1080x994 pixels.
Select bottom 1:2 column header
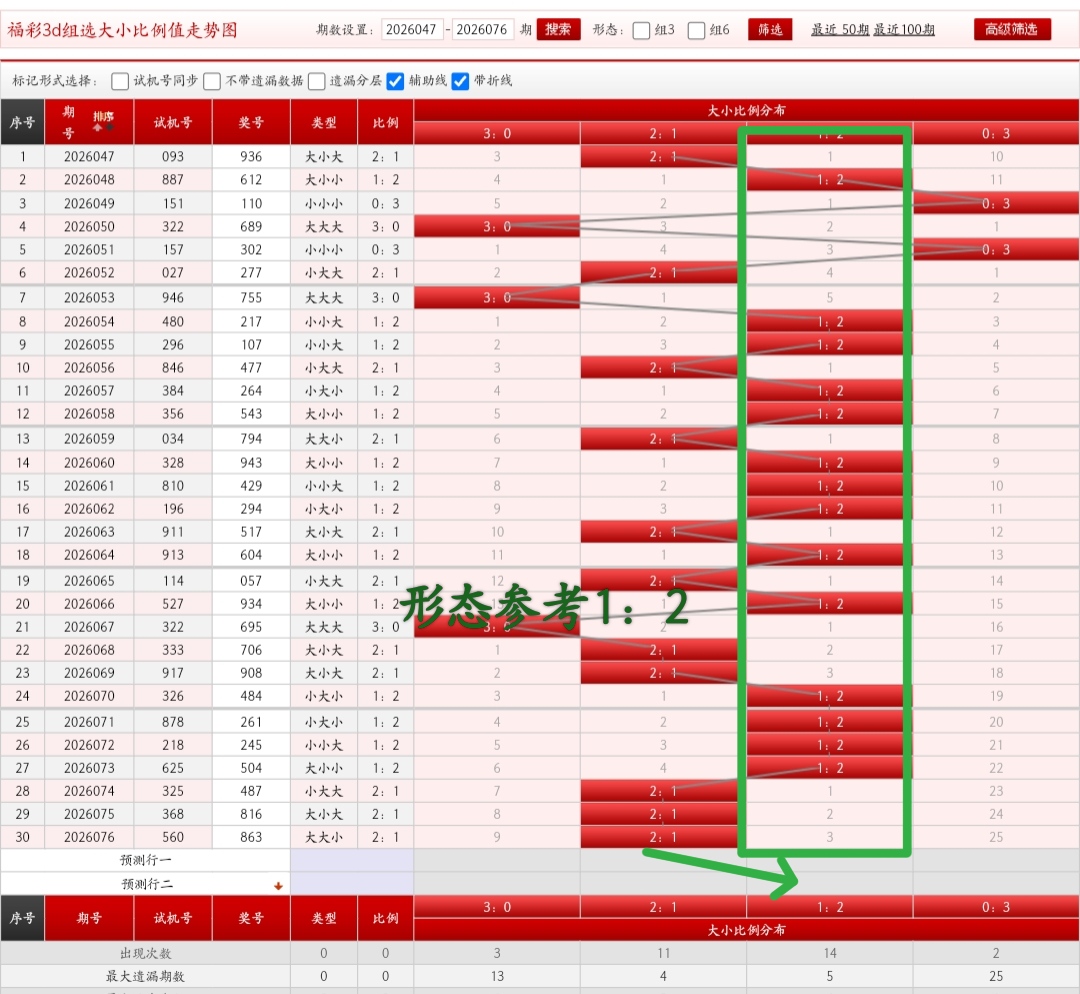click(829, 907)
